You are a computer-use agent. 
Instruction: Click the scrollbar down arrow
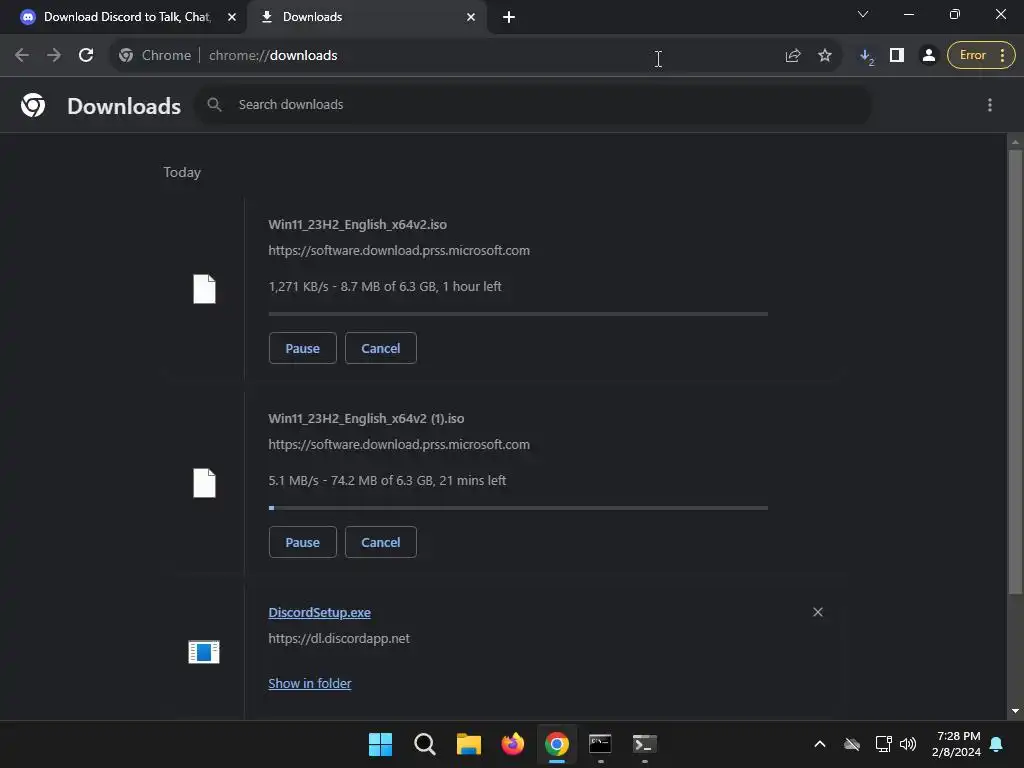point(1015,711)
